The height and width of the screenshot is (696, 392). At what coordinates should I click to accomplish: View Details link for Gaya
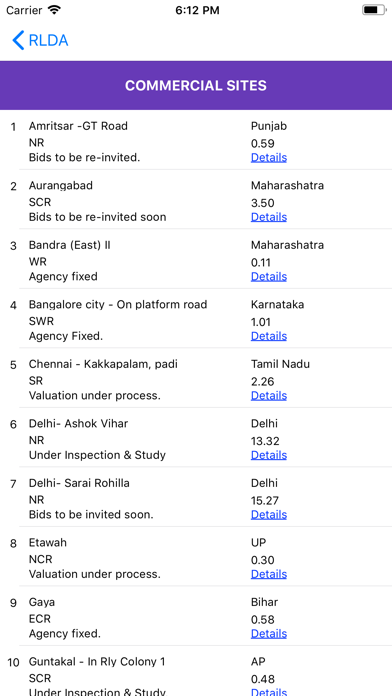269,633
